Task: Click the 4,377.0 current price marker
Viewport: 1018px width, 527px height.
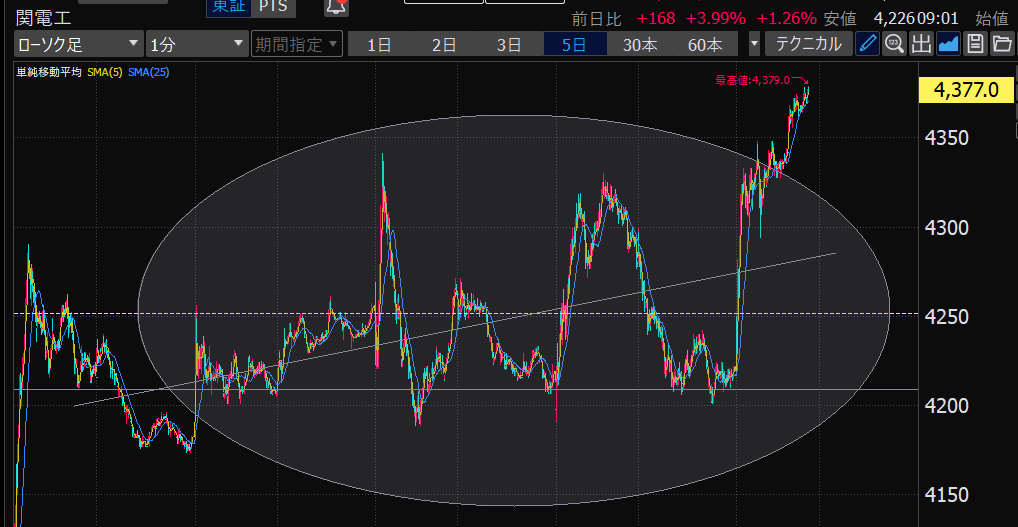Action: point(966,90)
